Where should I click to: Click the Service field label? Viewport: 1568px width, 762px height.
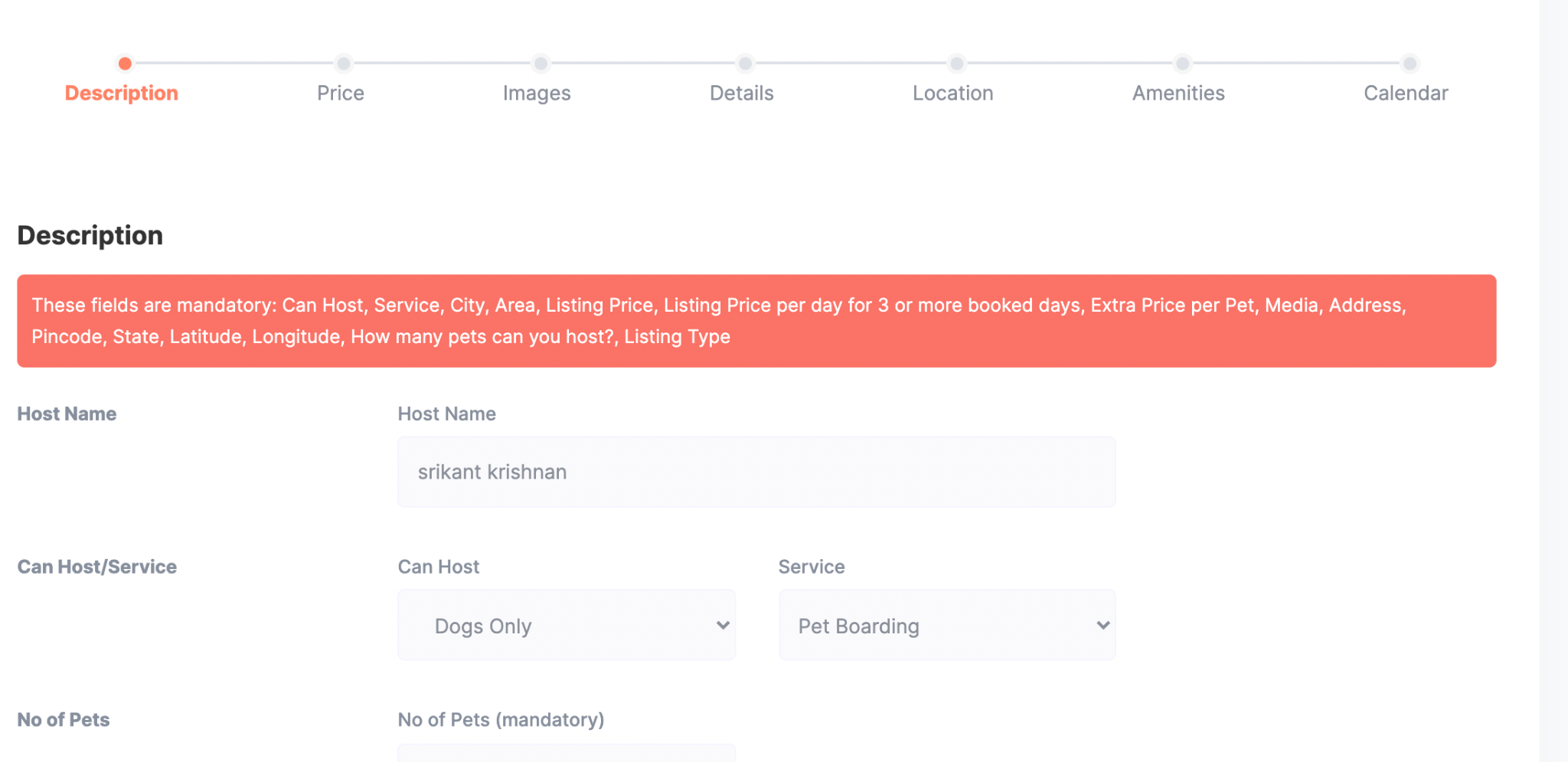812,567
